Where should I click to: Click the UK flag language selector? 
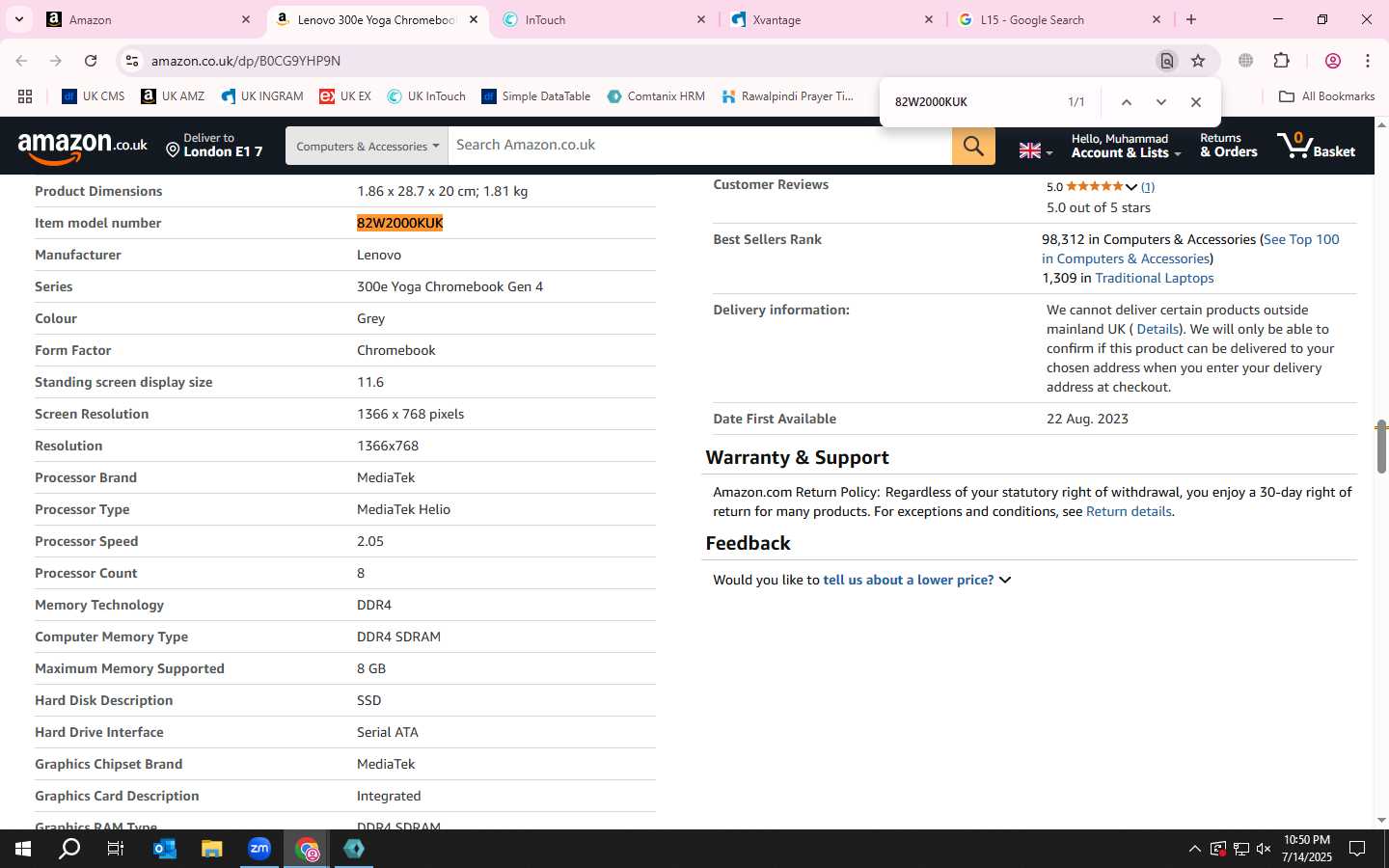(1036, 150)
